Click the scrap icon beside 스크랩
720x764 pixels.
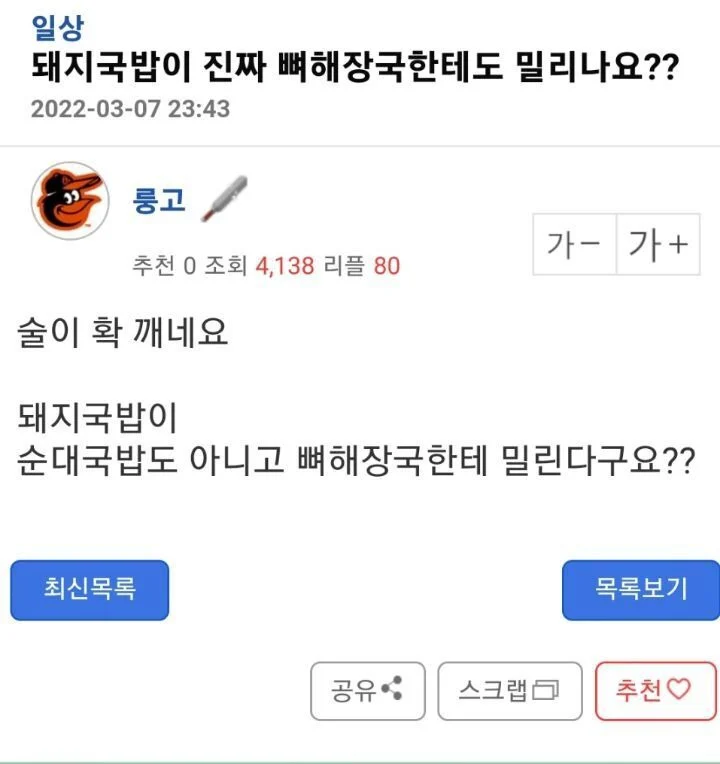pyautogui.click(x=545, y=691)
